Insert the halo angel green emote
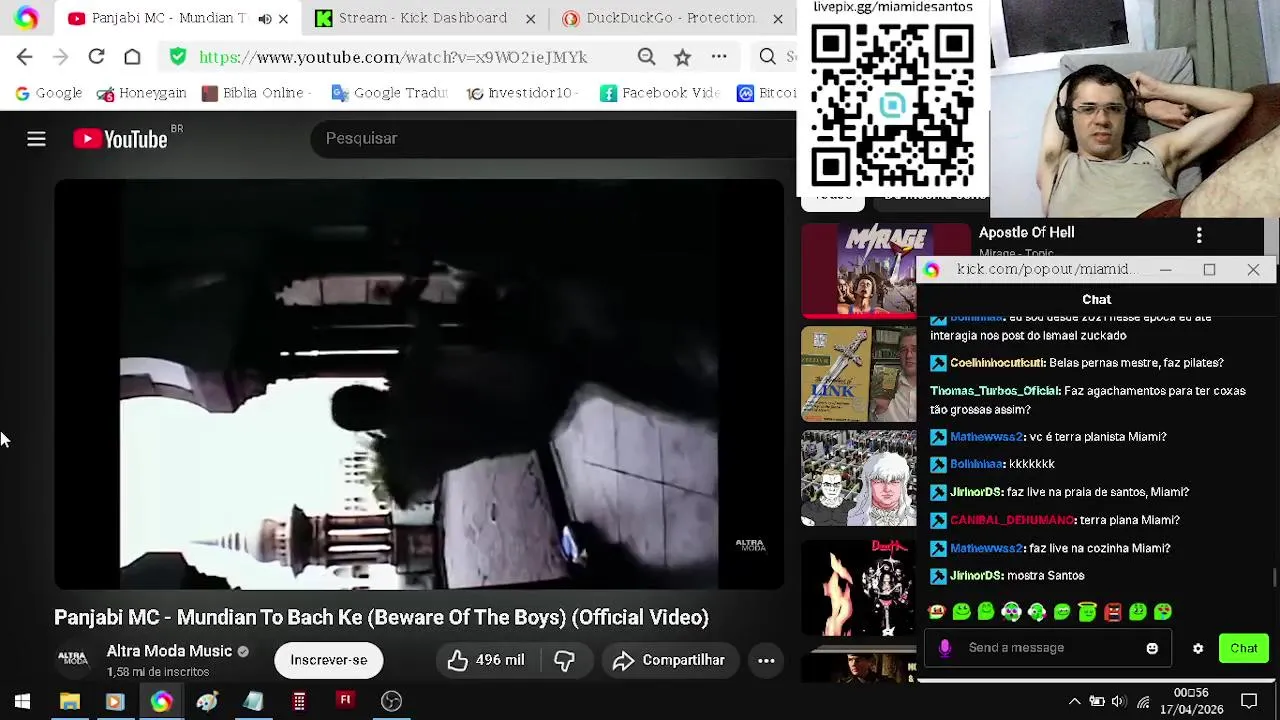The width and height of the screenshot is (1280, 720). pyautogui.click(x=1087, y=612)
